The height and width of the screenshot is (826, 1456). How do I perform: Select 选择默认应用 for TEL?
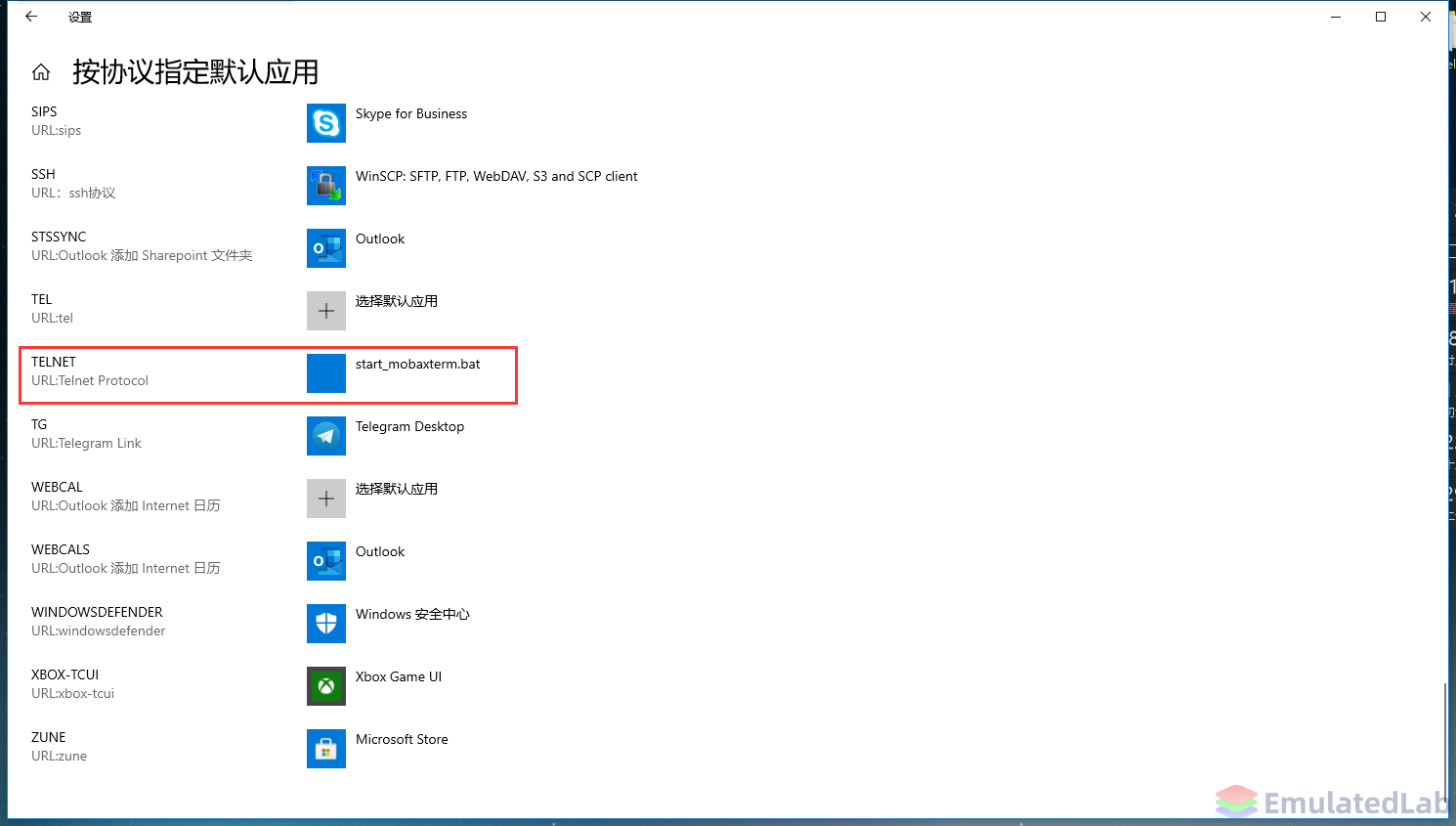point(397,301)
